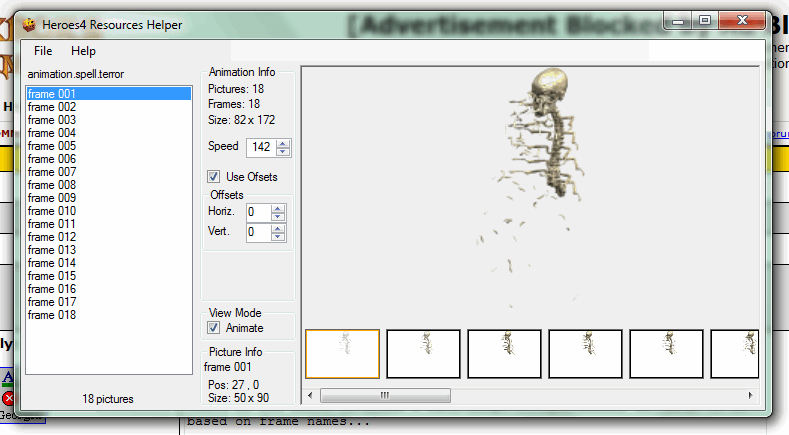Select frame 016 in the list
Image resolution: width=789 pixels, height=435 pixels.
[109, 289]
